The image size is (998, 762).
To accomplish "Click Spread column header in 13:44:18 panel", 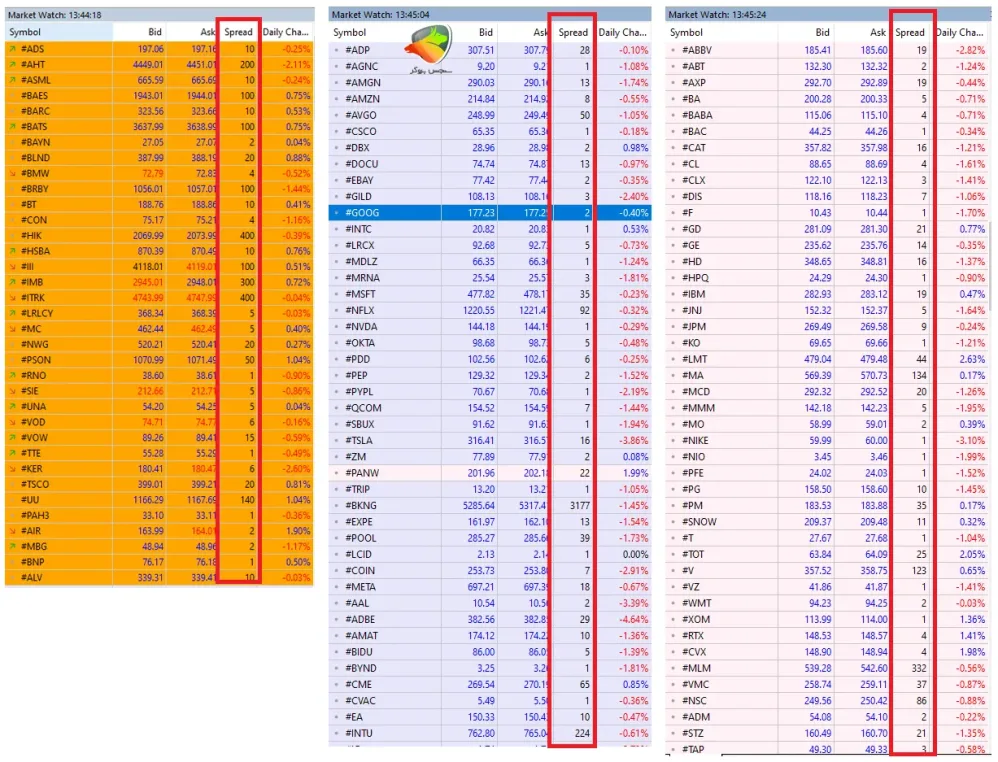I will 239,32.
